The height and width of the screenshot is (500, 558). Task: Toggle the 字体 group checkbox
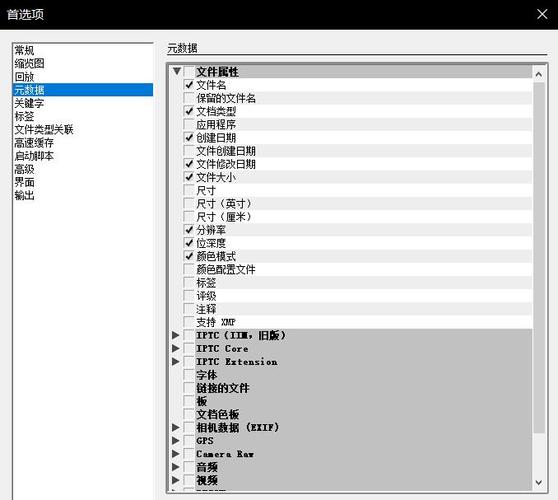point(189,375)
